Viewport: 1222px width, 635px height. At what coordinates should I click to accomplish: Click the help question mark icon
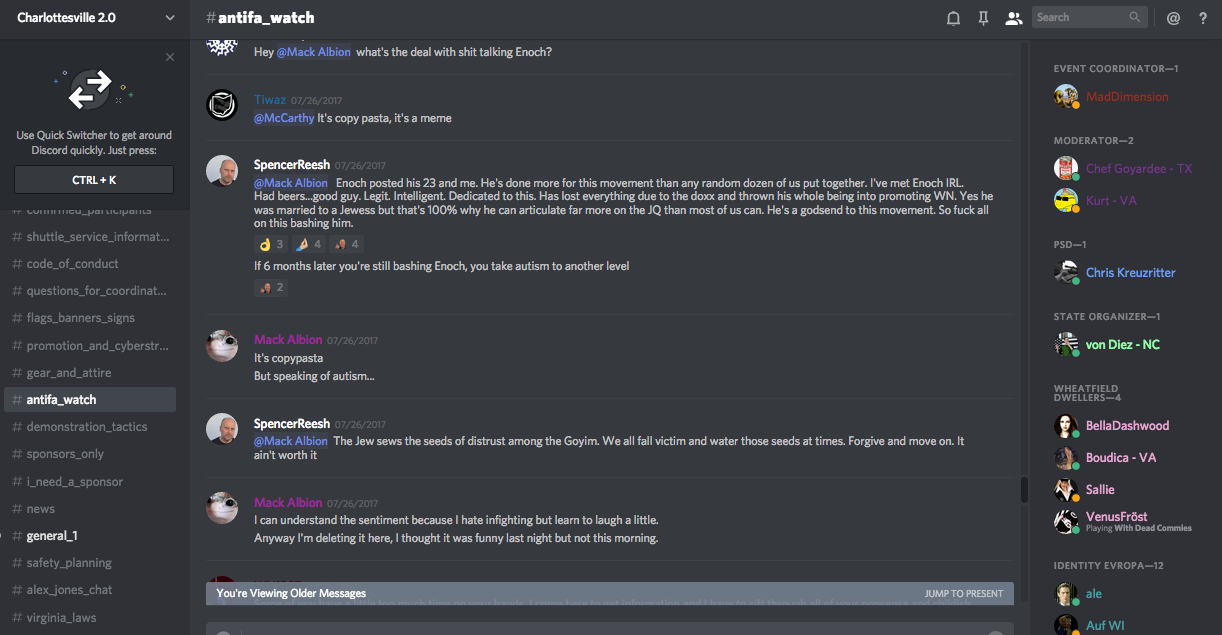click(1203, 18)
